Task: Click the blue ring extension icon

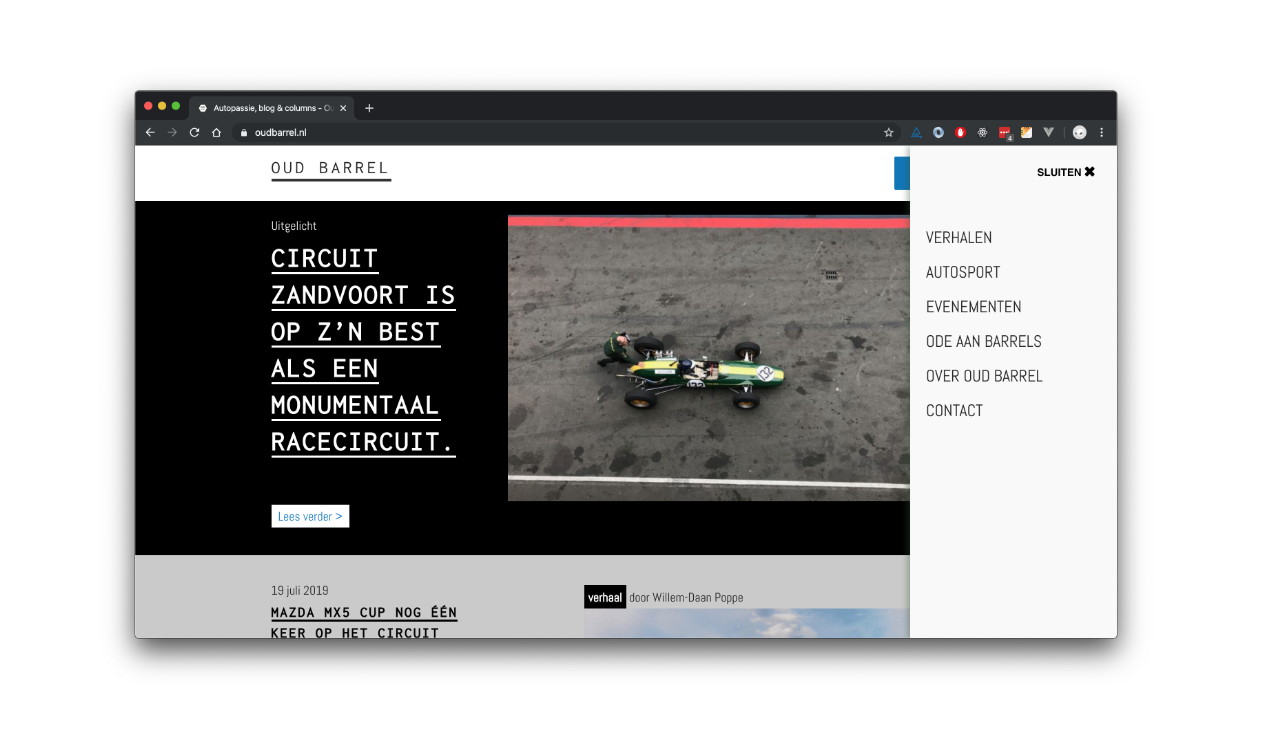Action: click(x=938, y=132)
